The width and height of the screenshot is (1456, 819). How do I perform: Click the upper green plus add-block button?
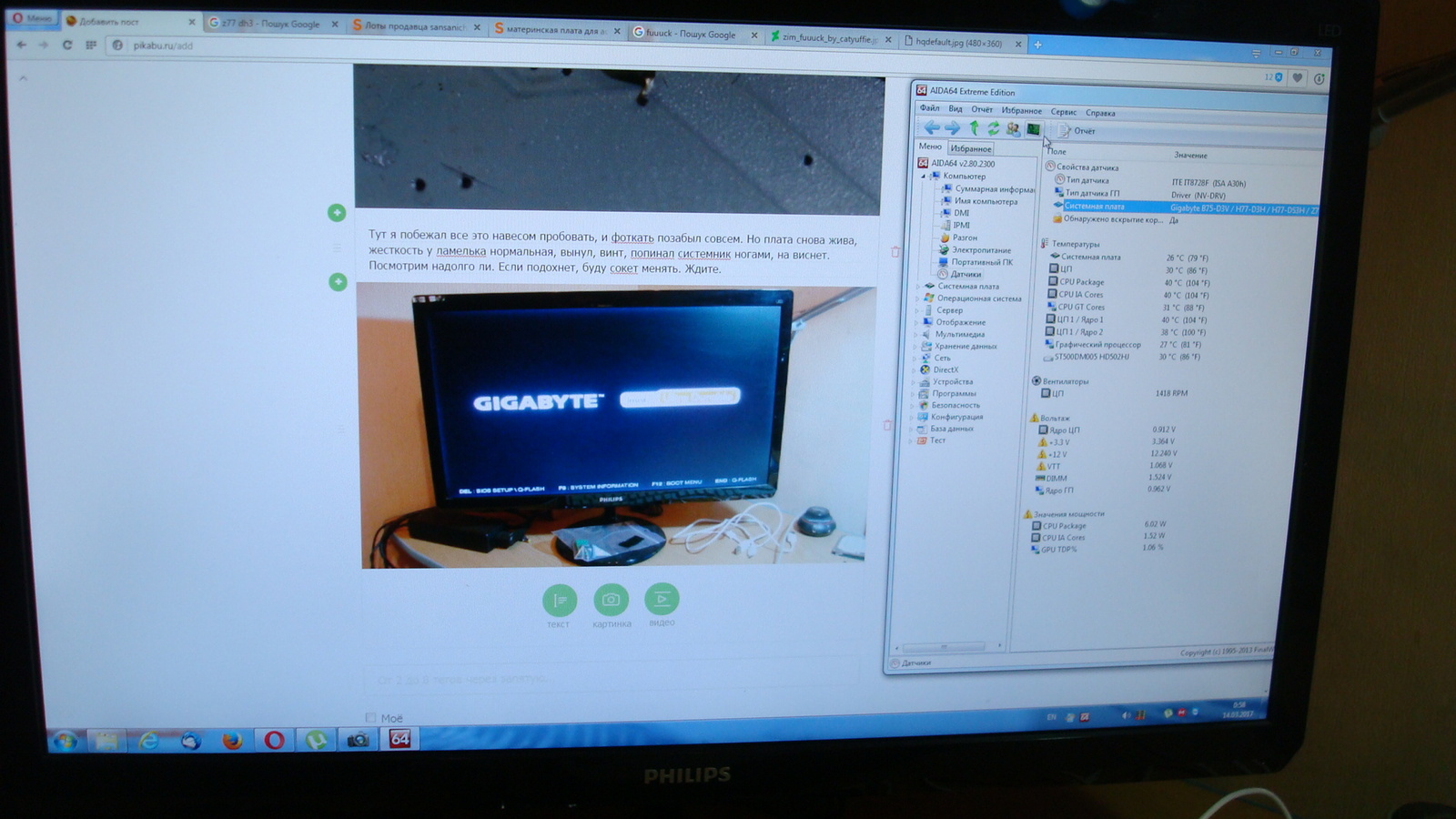[337, 213]
